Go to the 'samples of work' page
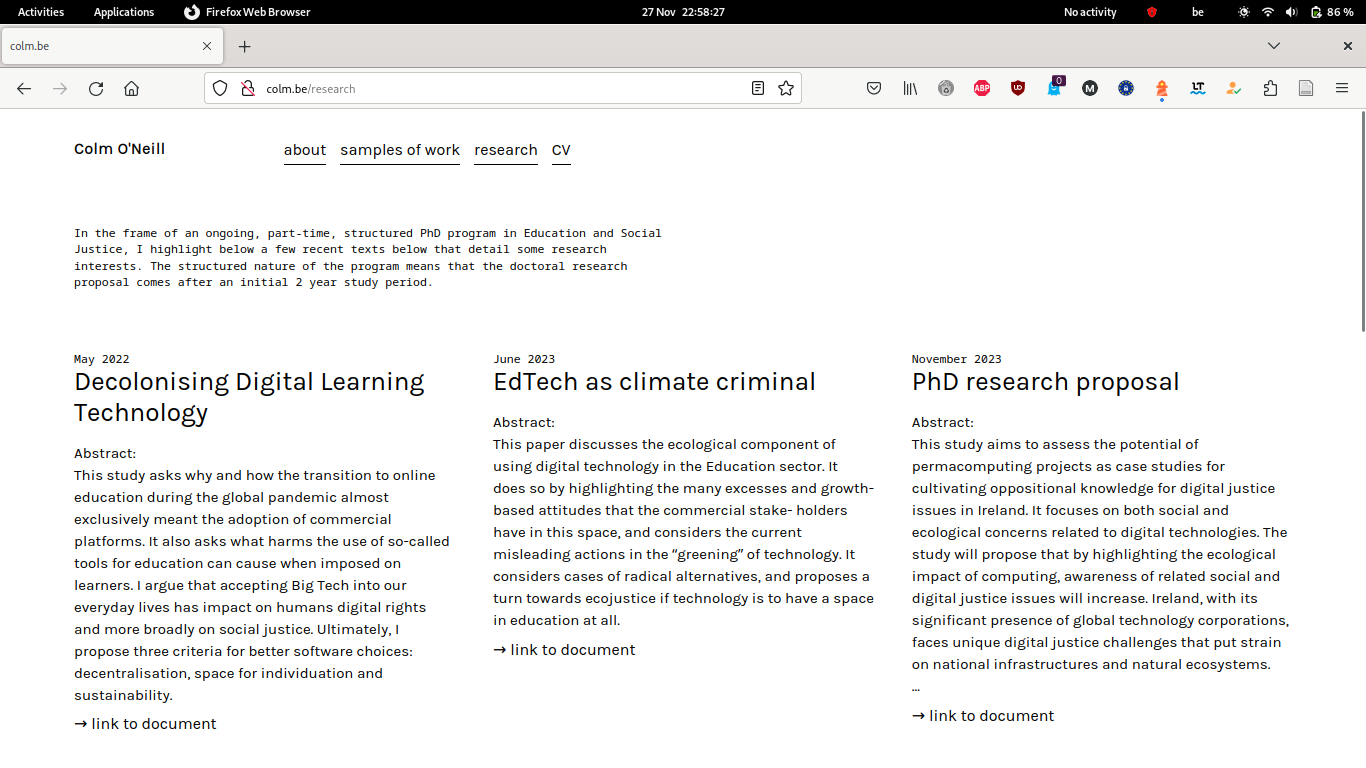 coord(400,150)
